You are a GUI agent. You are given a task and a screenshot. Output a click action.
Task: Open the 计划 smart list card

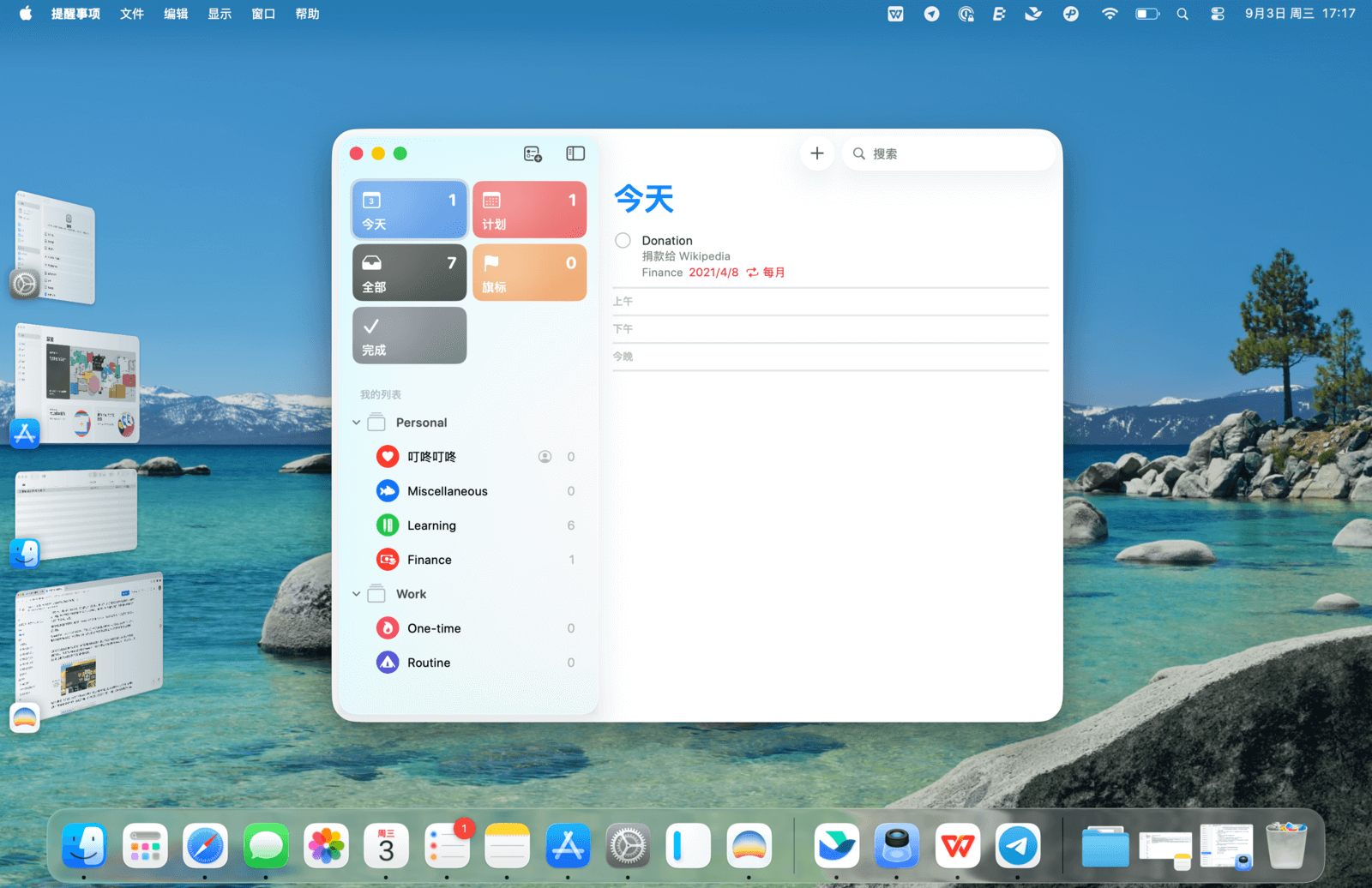pos(530,209)
